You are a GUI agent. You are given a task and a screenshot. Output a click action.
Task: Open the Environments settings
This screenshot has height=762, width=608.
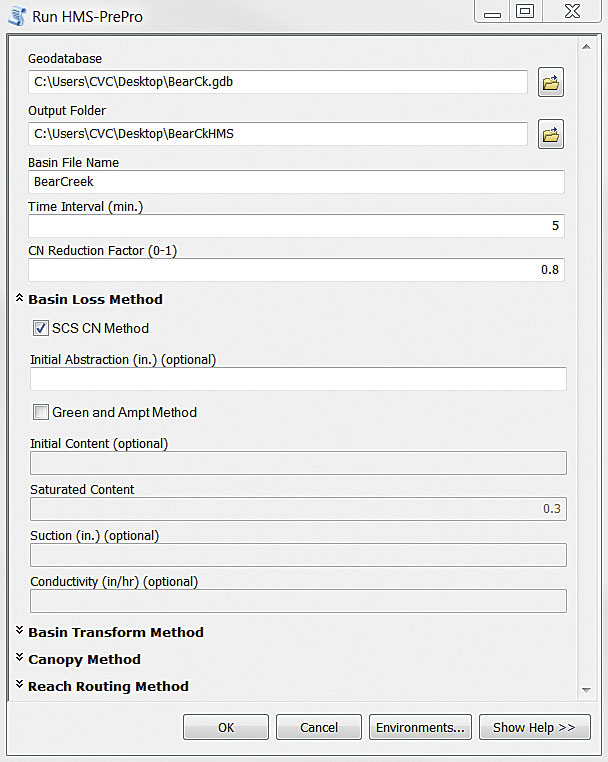(419, 727)
